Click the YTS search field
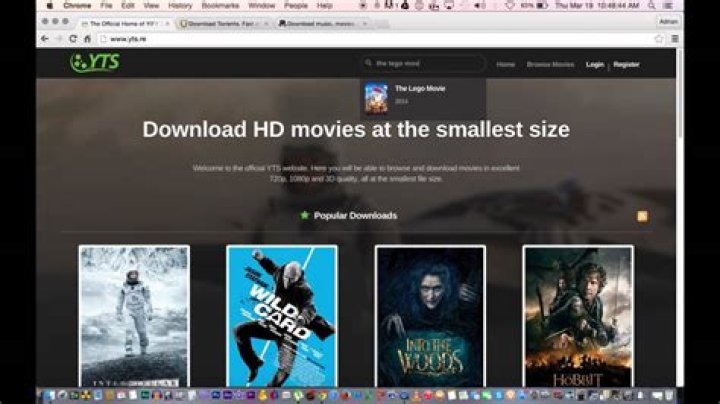Image resolution: width=720 pixels, height=404 pixels. tap(423, 63)
